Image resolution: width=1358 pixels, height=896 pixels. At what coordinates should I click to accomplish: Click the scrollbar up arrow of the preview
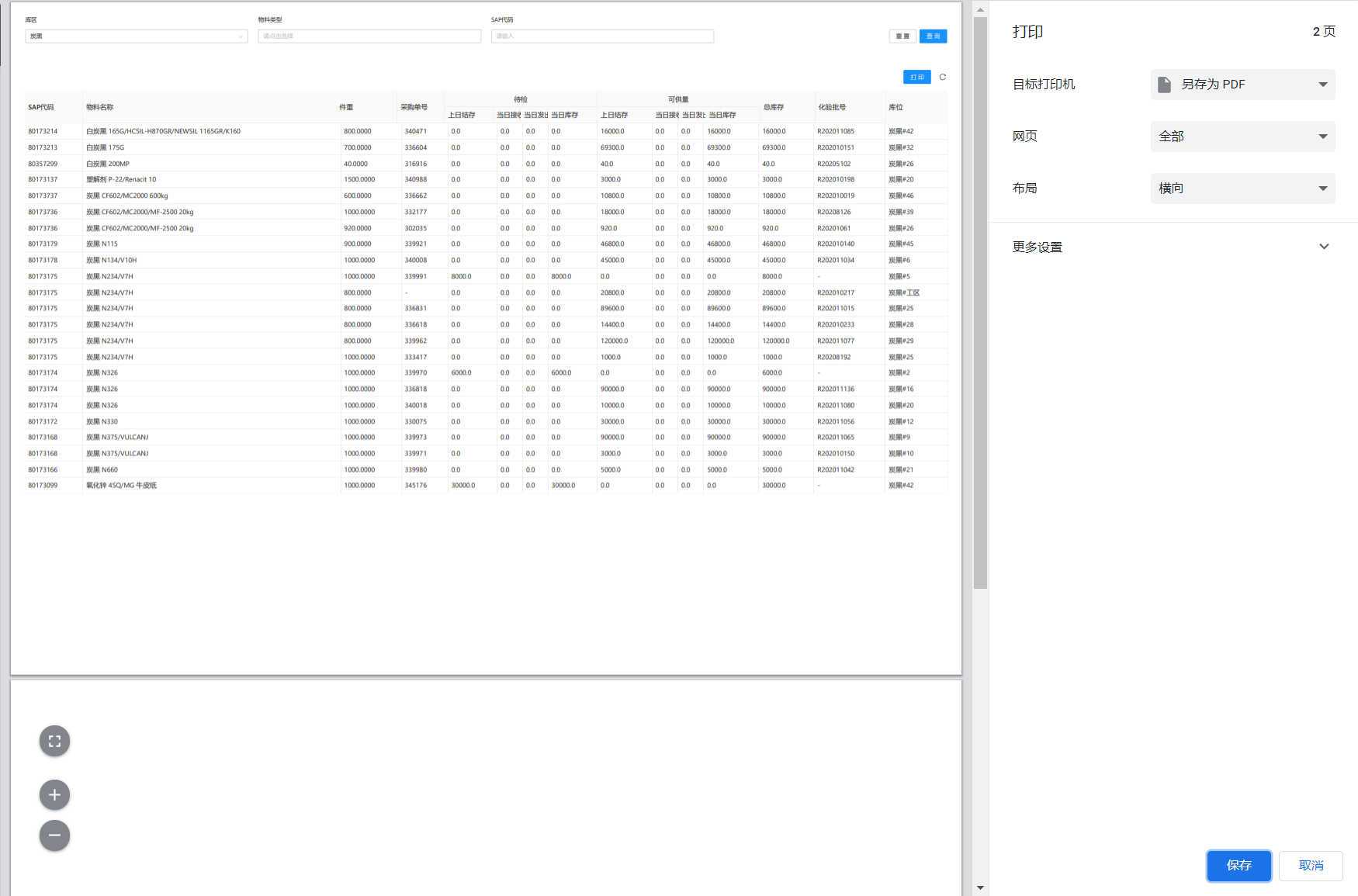click(x=980, y=9)
